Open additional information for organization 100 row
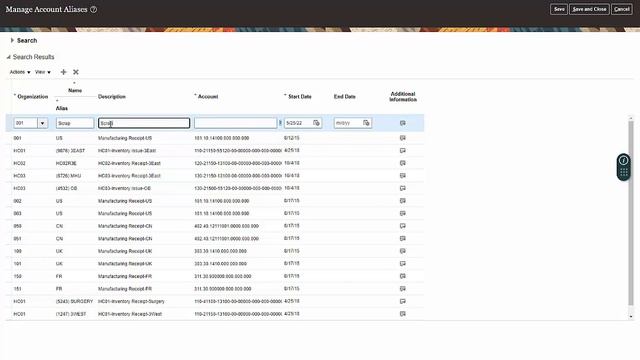 [x=403, y=251]
